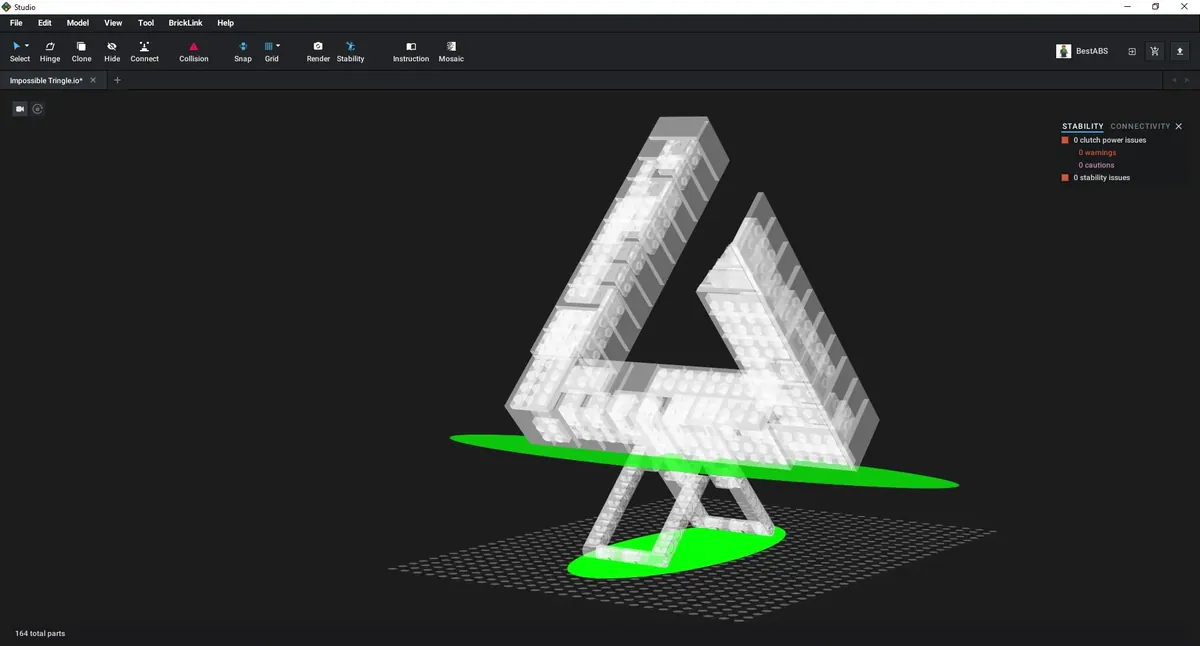Switch to the Connectivity tab

tap(1139, 127)
